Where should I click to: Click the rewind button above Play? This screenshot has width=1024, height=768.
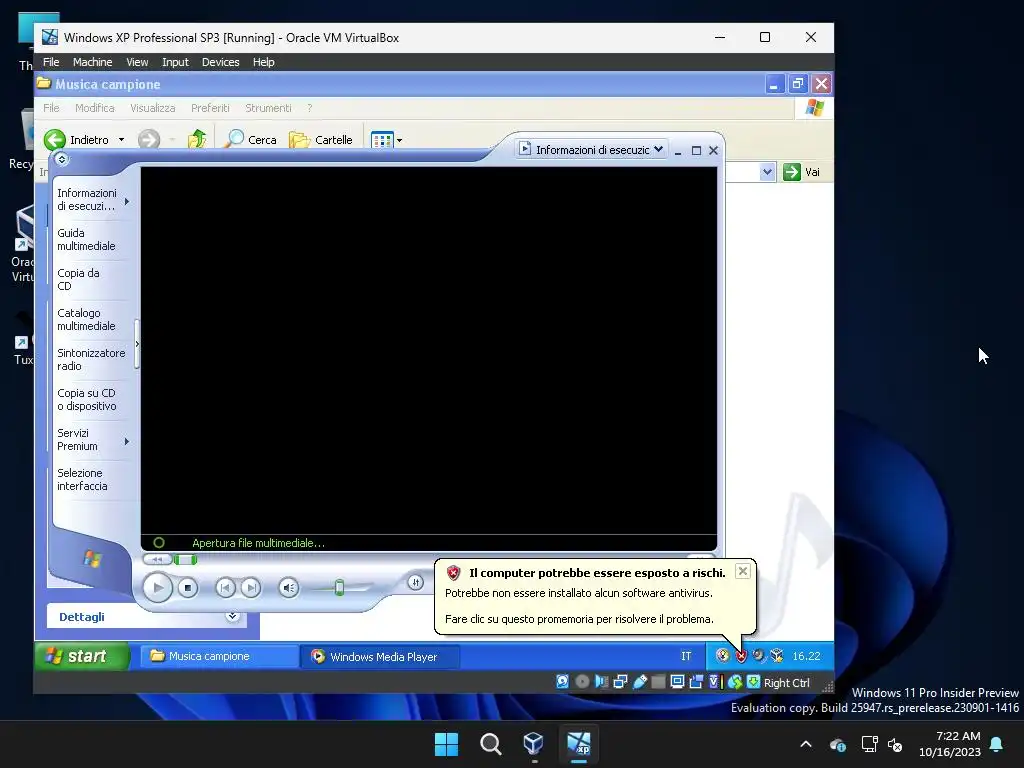tap(157, 559)
